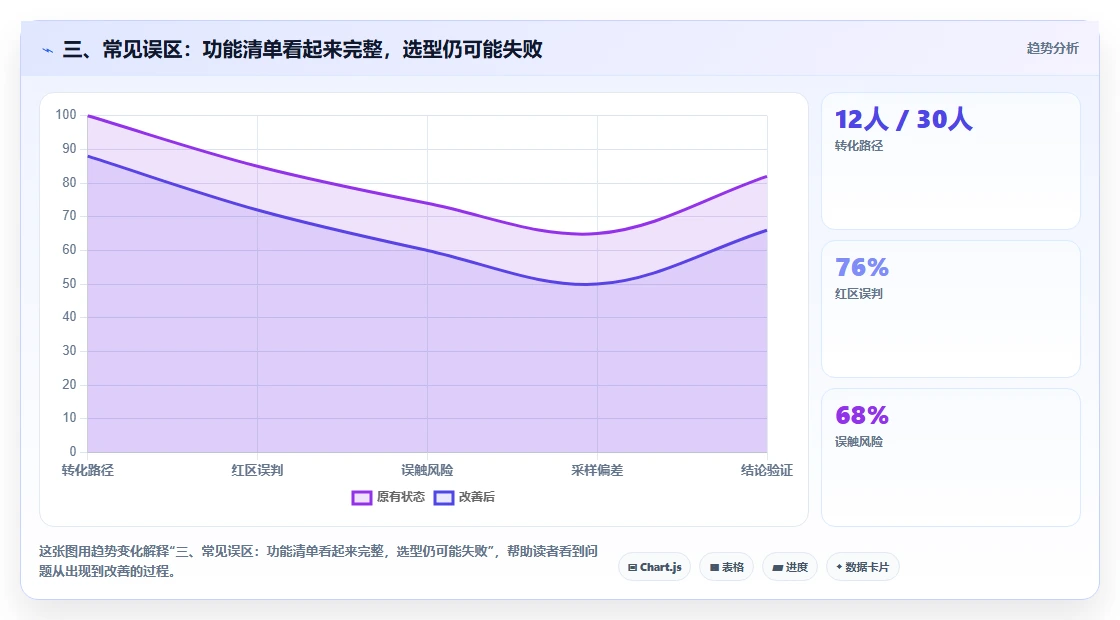Click the 12人 / 30人 value text
1120x620 pixels.
click(904, 119)
